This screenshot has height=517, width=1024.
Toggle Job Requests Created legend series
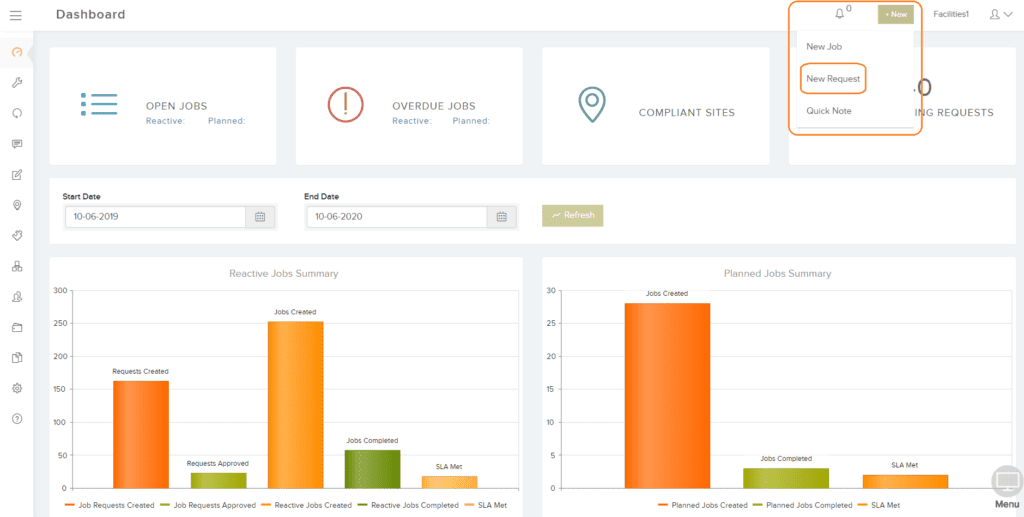coord(110,505)
